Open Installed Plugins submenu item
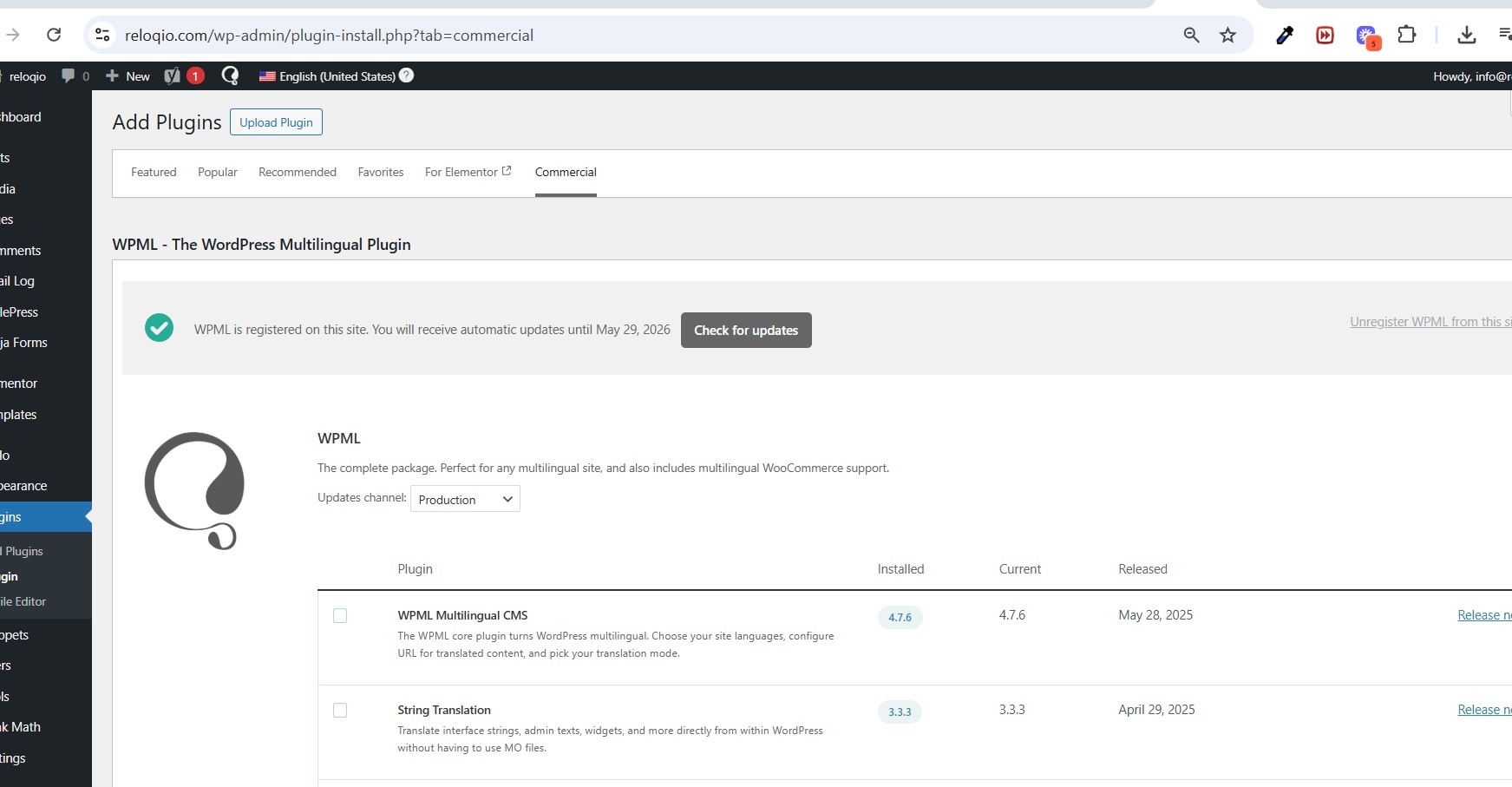Screen dimensions: 1512x787 coord(23,551)
